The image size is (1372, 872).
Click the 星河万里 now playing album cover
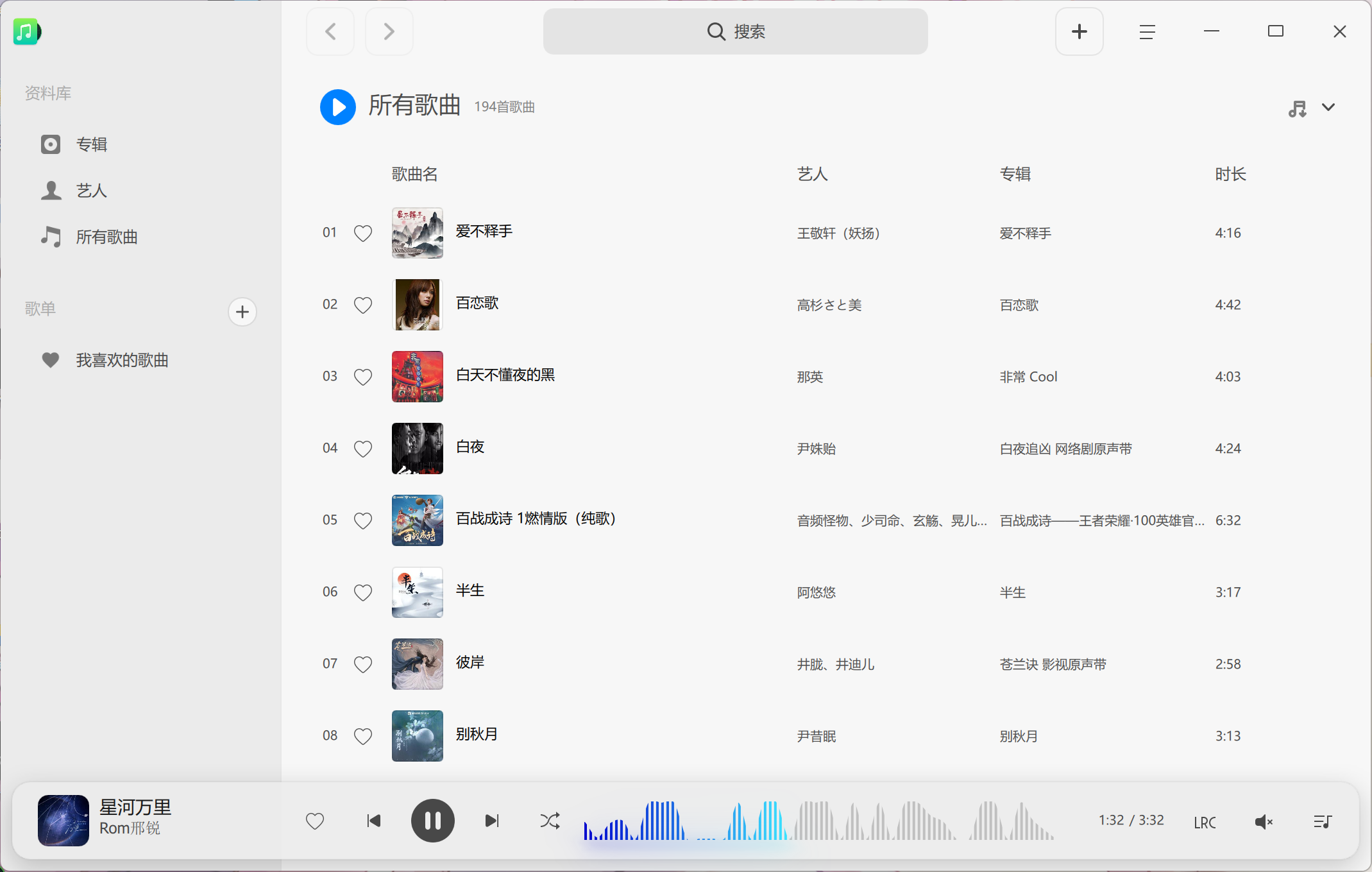(64, 821)
